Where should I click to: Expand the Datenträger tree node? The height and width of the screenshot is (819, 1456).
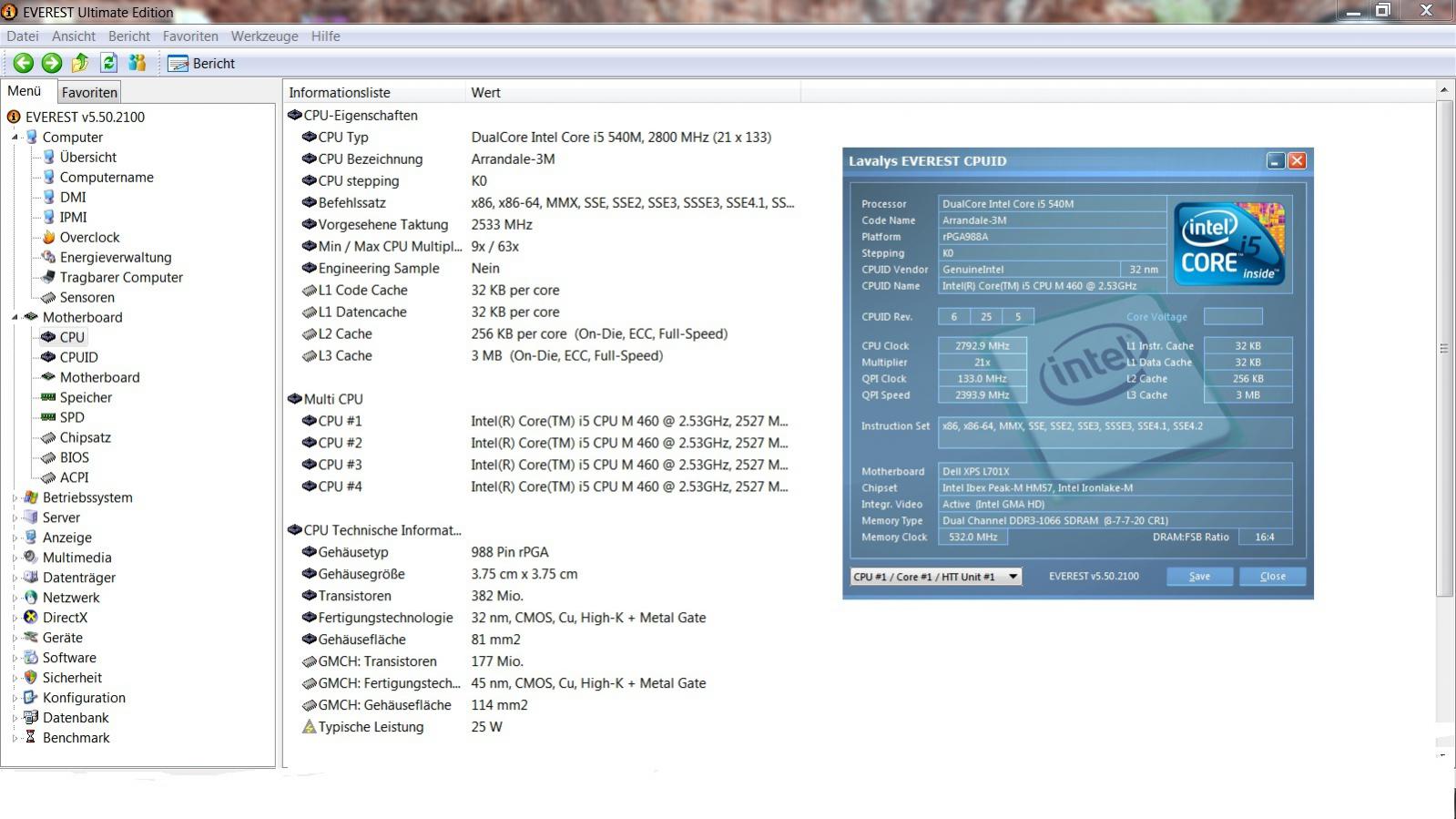[15, 578]
